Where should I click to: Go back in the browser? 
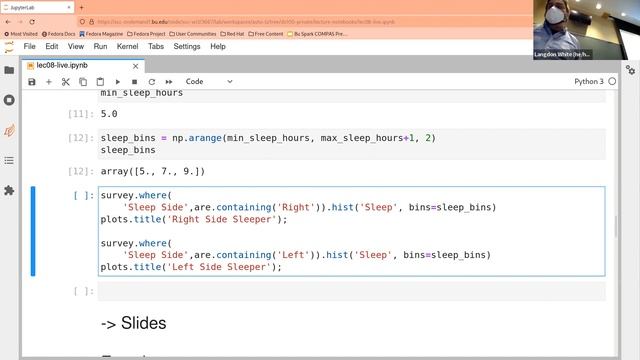(x=8, y=22)
